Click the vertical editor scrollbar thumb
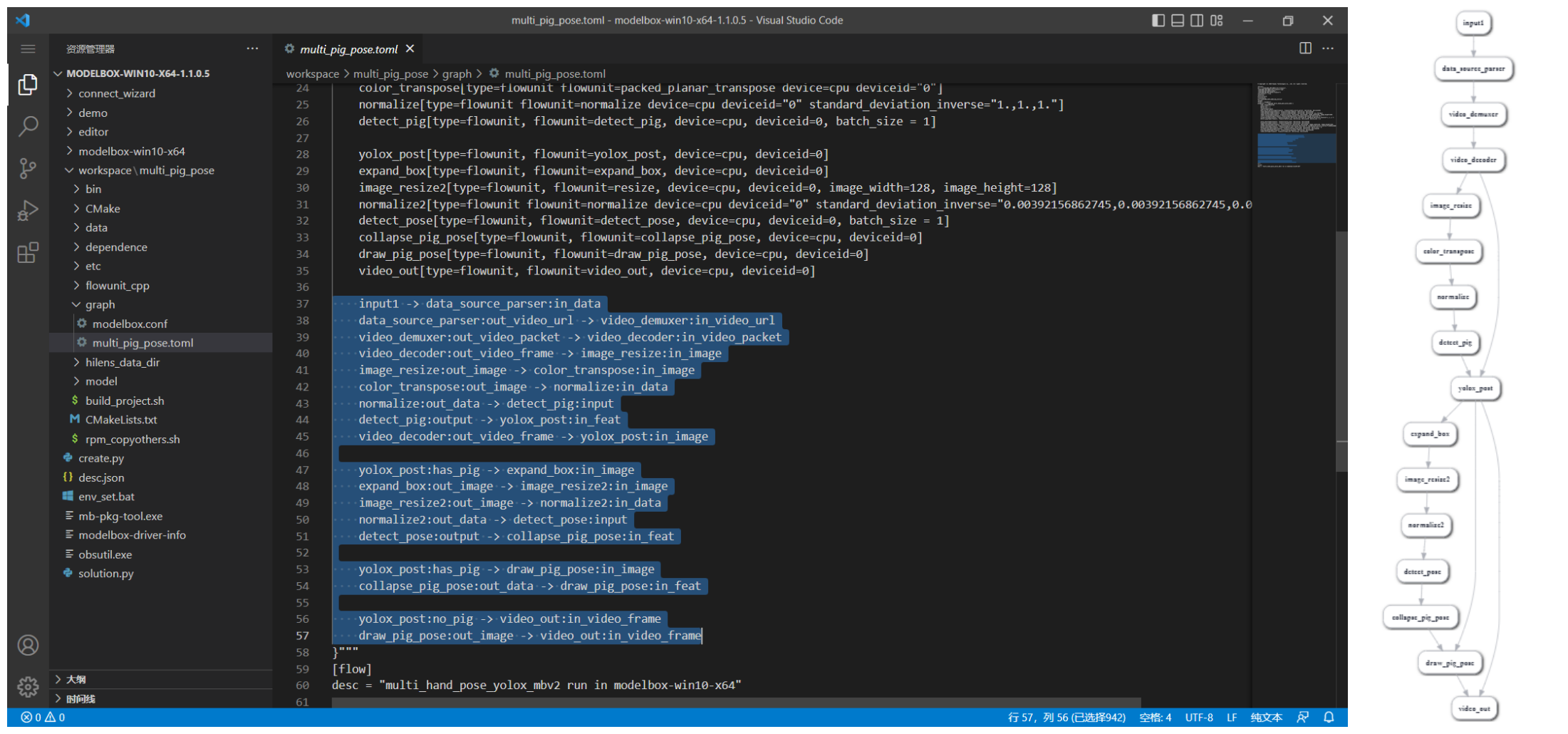The image size is (1568, 734). 1342,351
